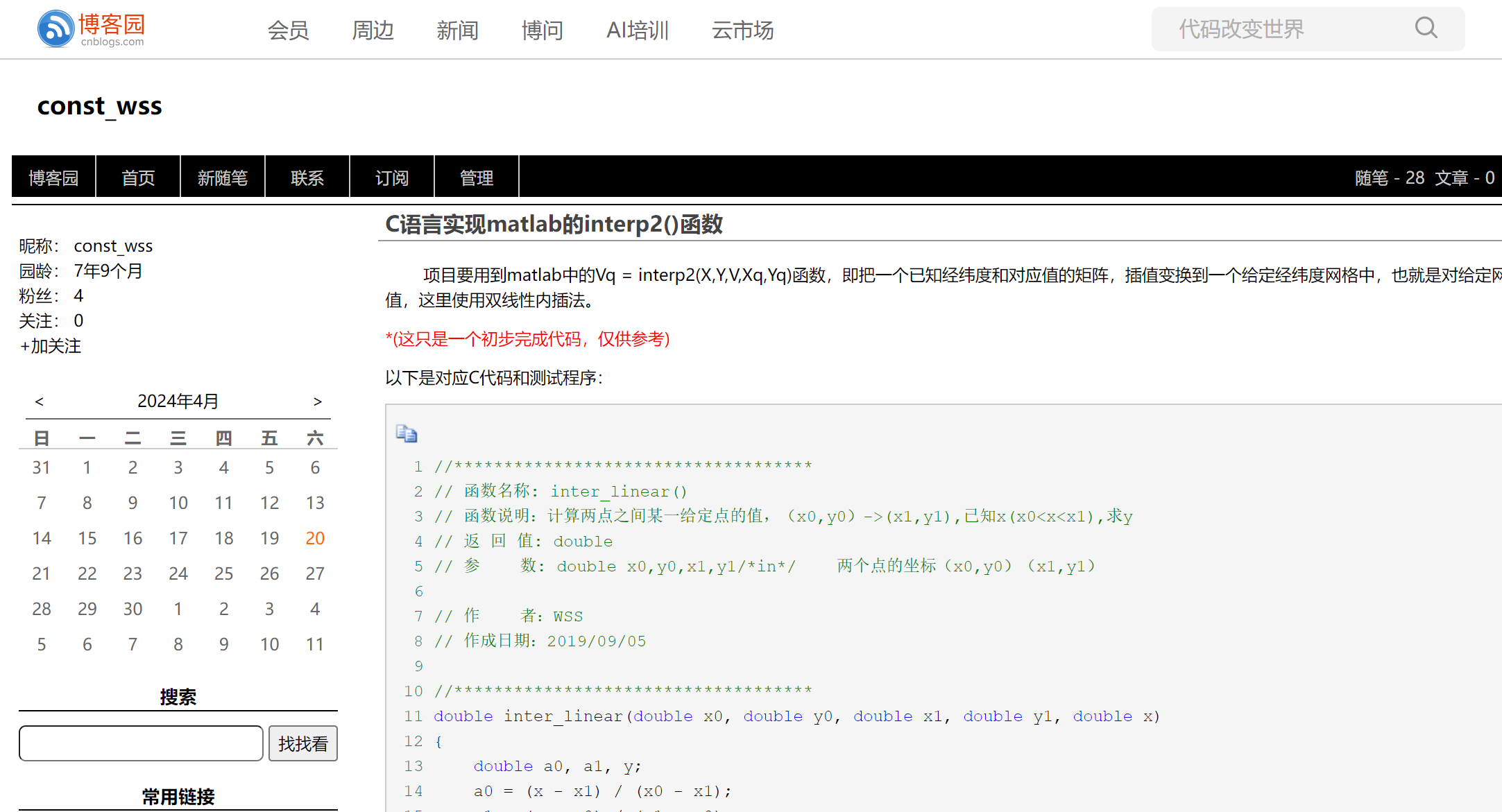Select 新随笔 in the navbar

(223, 178)
